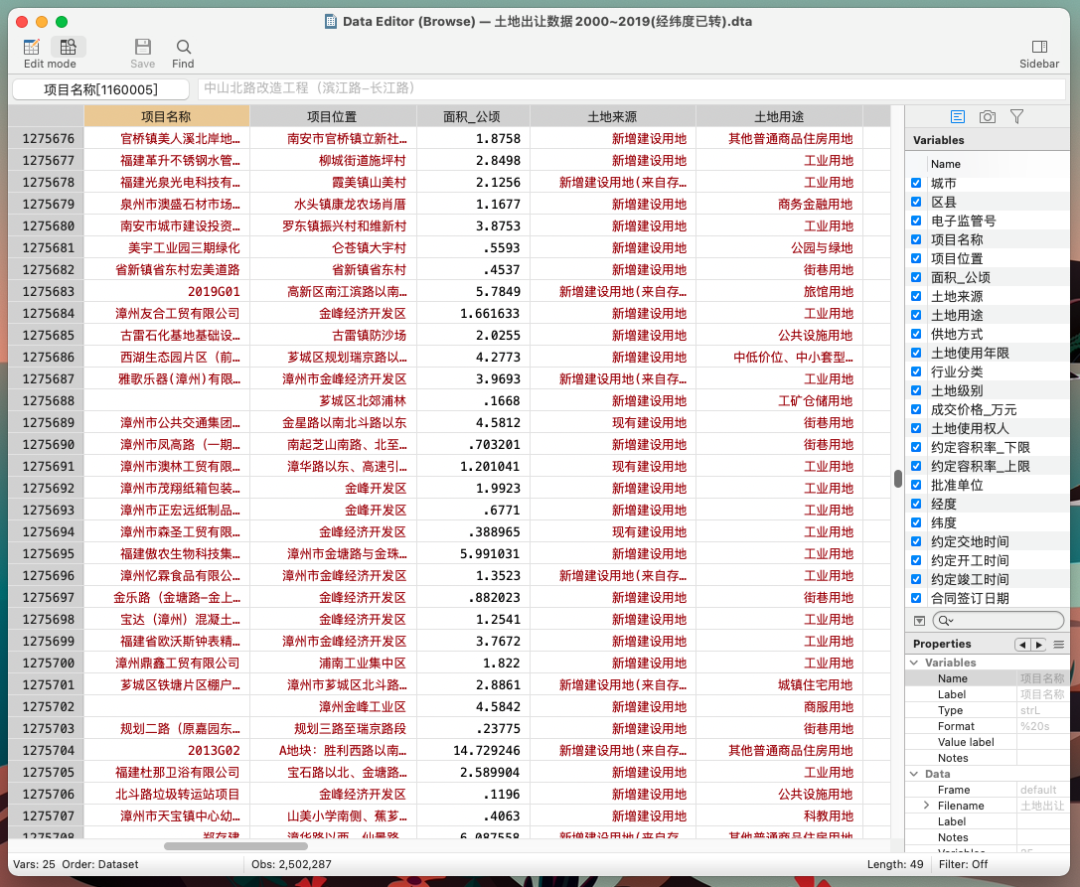Screen dimensions: 1080x887
Task: Select the 约定开工时间 variable in list
Action: pos(969,561)
